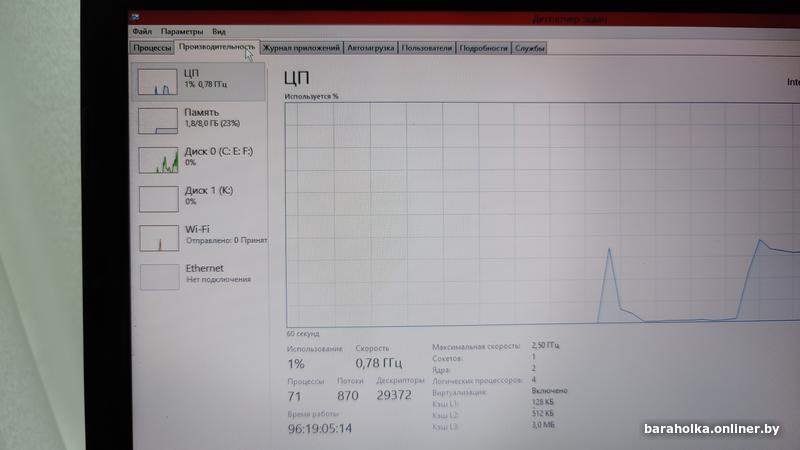Image resolution: width=800 pixels, height=450 pixels.
Task: Select the ЦП entry label in sidebar
Action: 191,73
